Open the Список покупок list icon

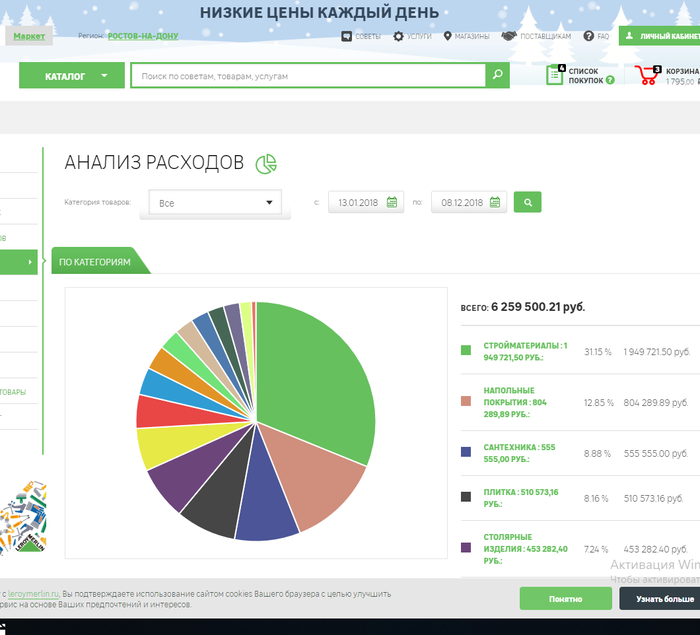coord(555,74)
